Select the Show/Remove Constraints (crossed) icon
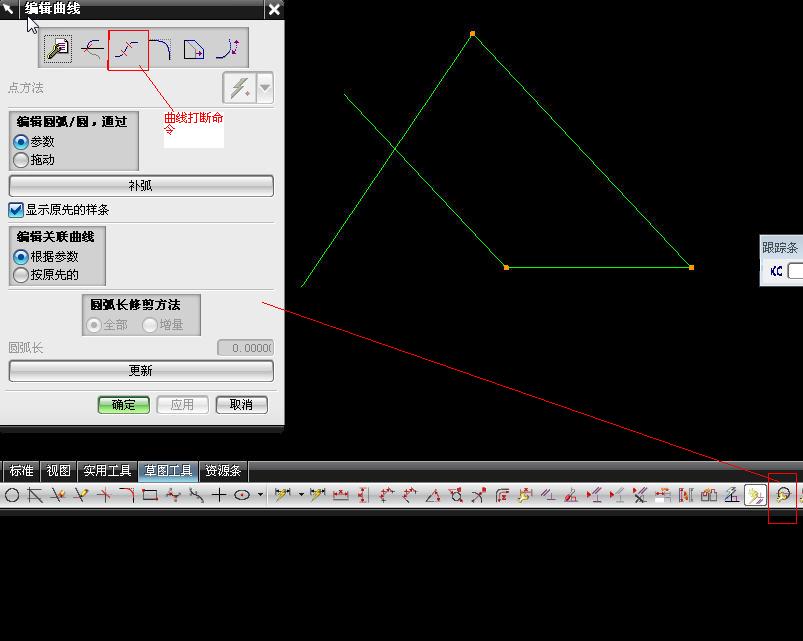 [x=640, y=495]
